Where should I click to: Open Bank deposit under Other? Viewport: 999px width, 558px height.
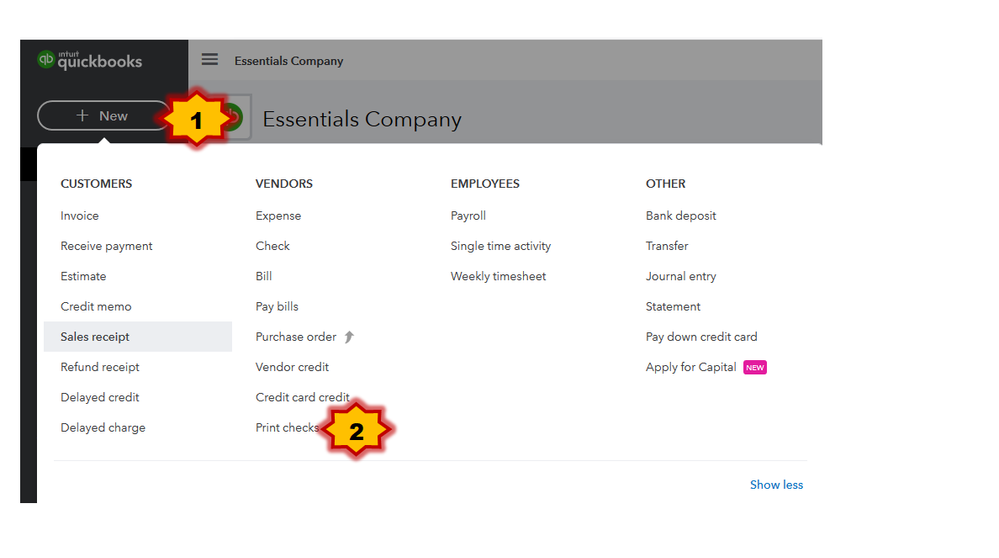pyautogui.click(x=681, y=216)
